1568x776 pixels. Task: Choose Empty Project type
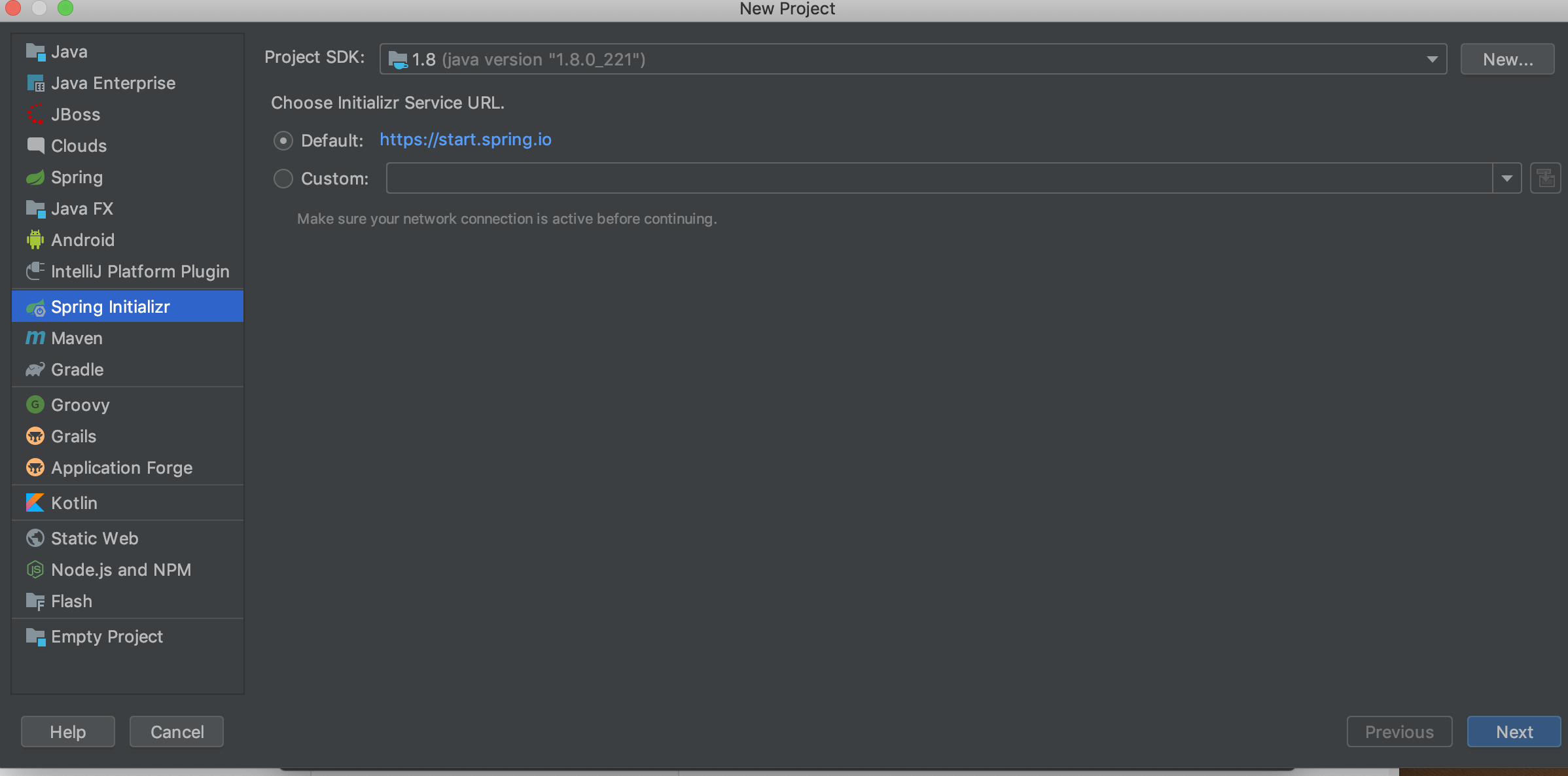pyautogui.click(x=128, y=637)
